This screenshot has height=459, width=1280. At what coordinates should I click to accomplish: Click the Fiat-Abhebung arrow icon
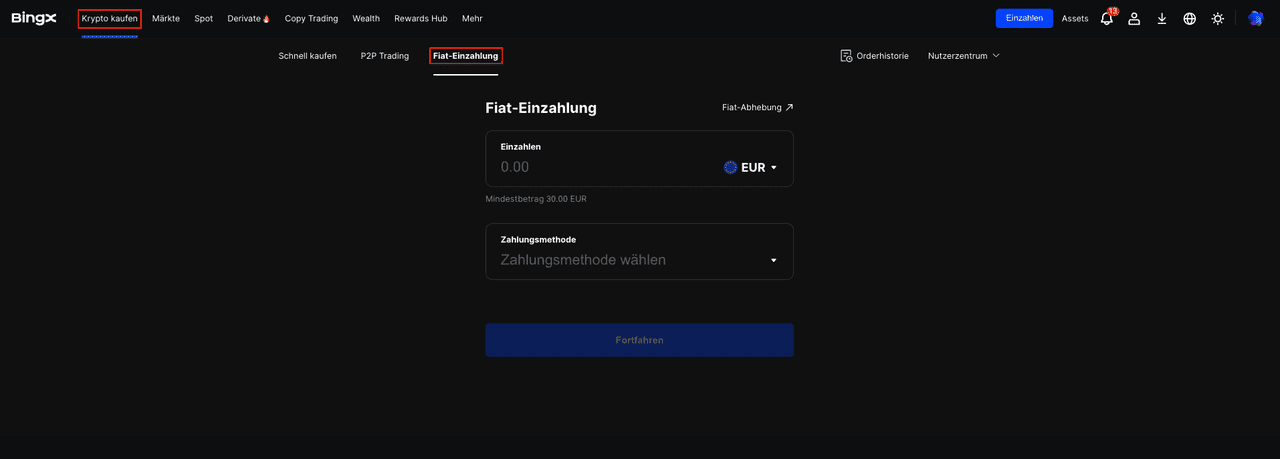click(789, 107)
